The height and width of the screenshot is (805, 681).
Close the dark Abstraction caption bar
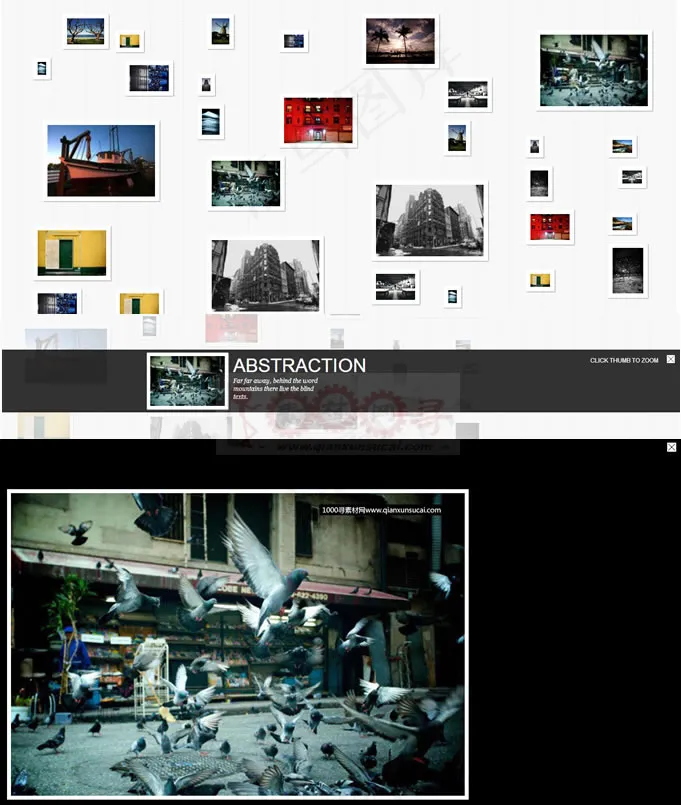671,359
